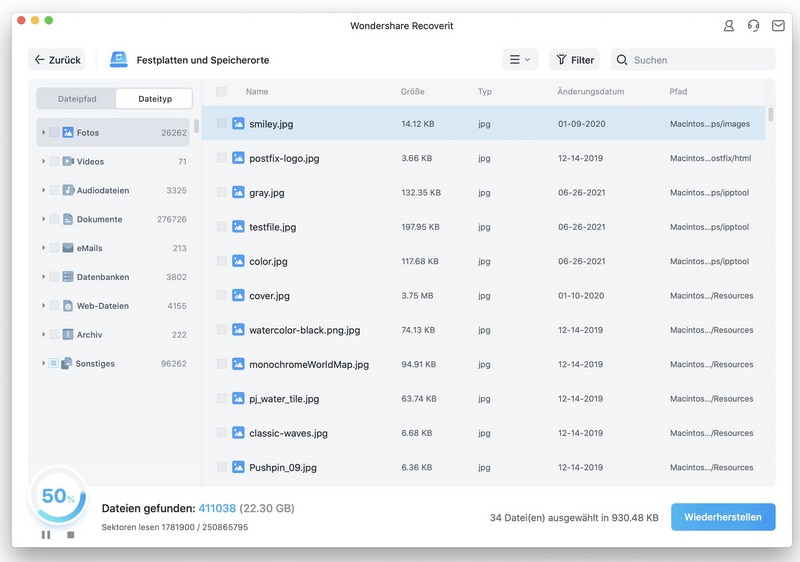Check the postfix-logo.jpg checkbox
Screen dimensions: 800x562
pyautogui.click(x=221, y=158)
